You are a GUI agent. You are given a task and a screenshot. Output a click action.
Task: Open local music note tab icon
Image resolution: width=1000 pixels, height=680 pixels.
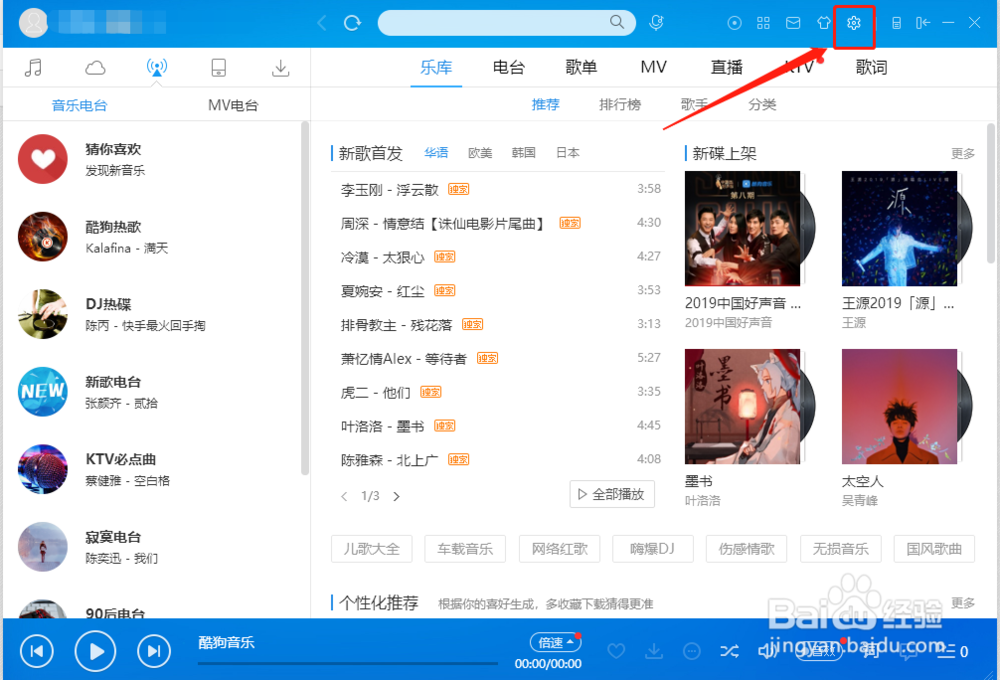point(33,67)
